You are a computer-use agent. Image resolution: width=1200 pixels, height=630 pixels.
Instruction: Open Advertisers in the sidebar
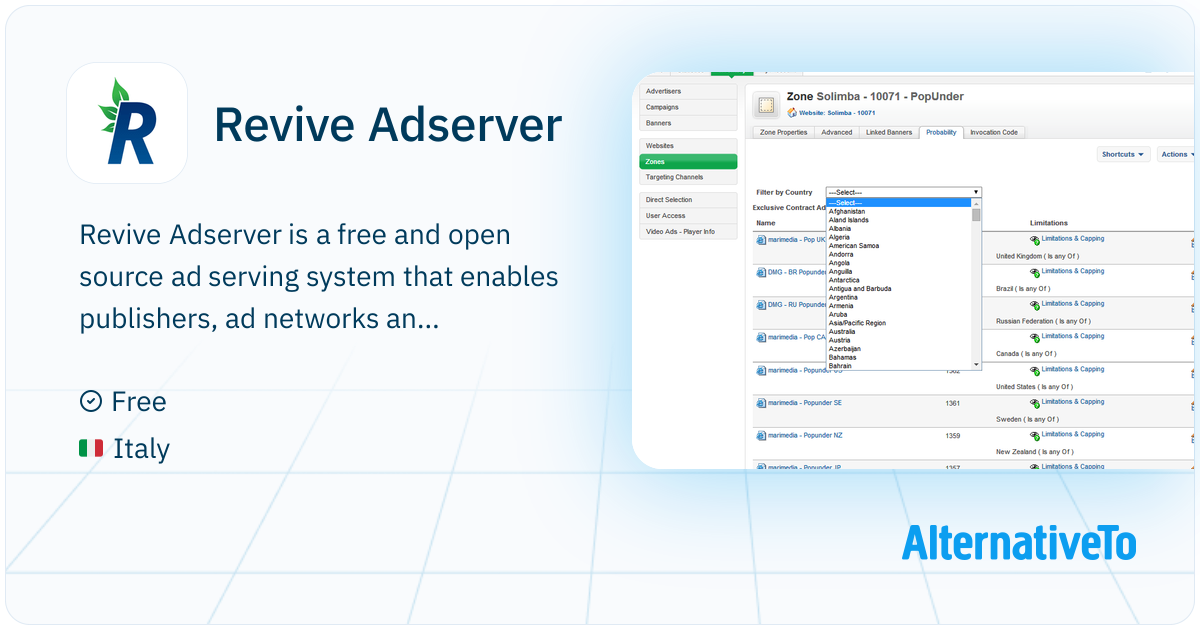click(688, 92)
